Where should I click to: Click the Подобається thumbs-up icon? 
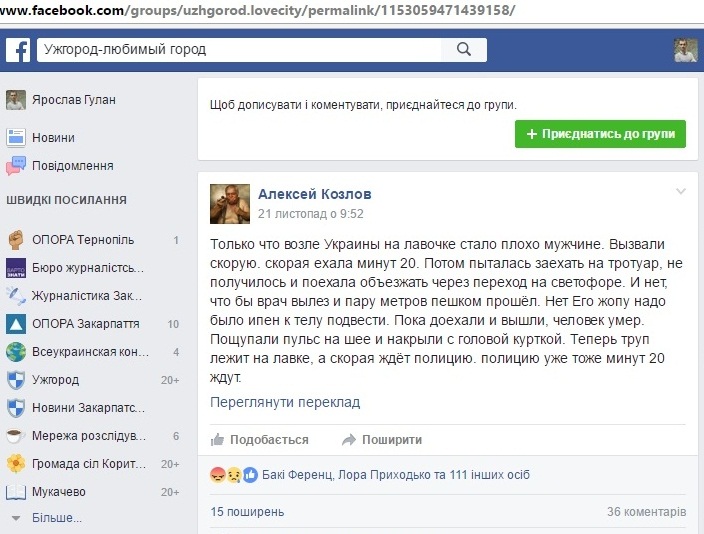coord(218,440)
